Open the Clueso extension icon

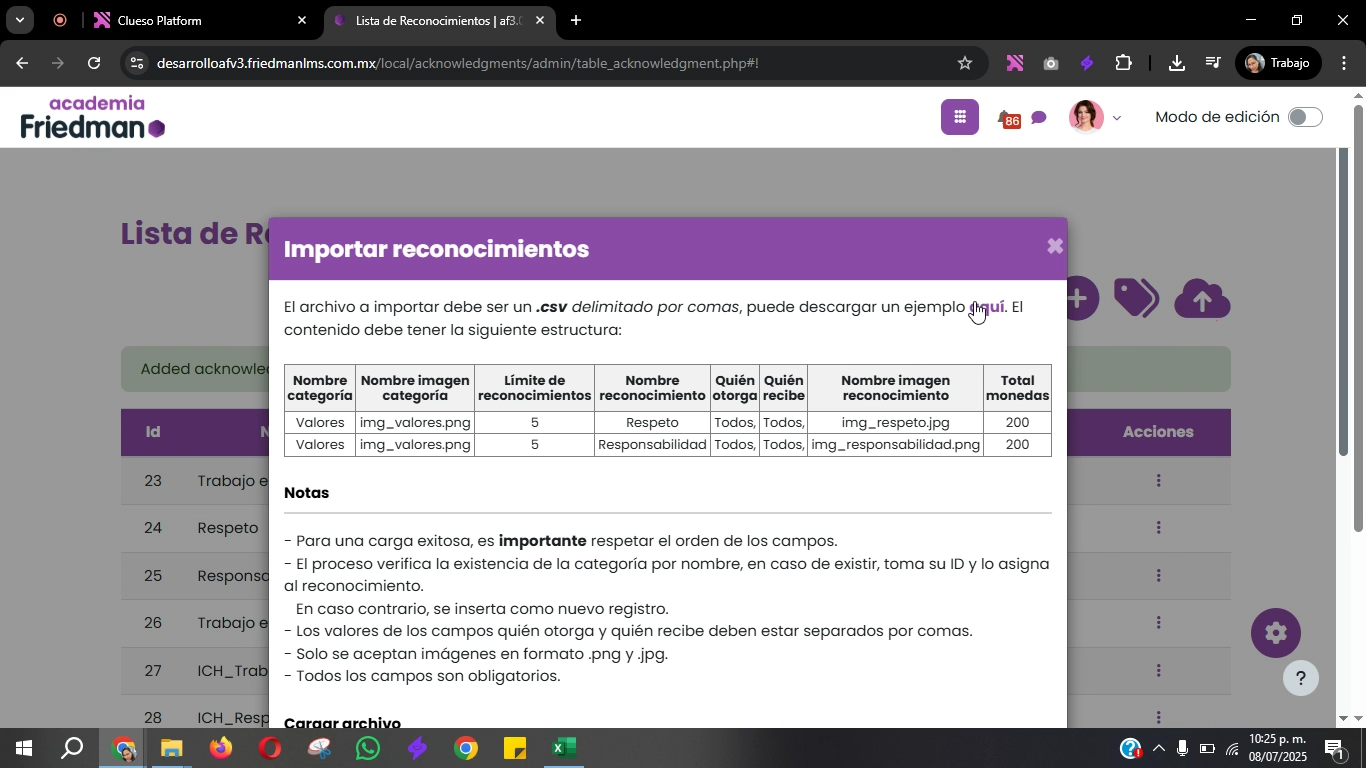tap(1015, 63)
